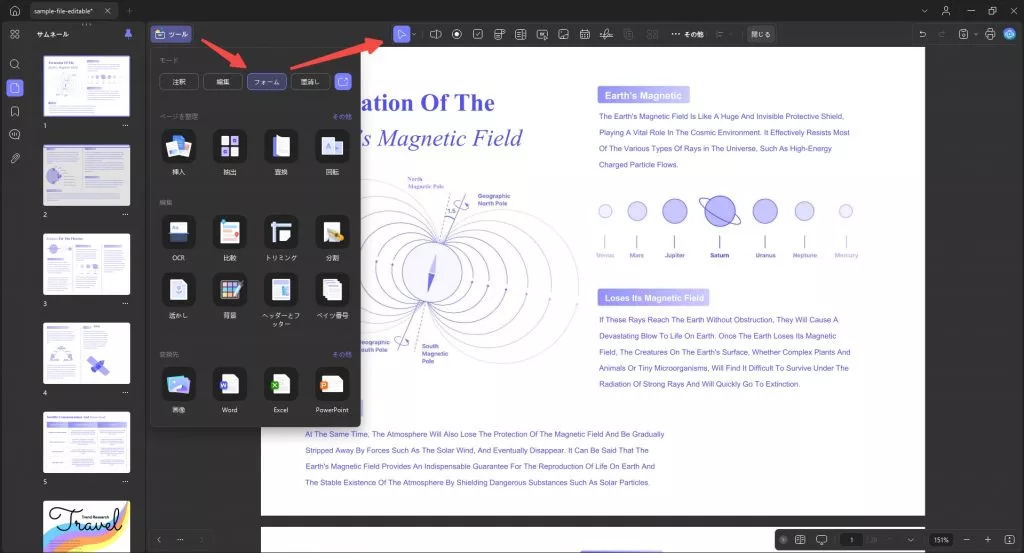This screenshot has width=1024, height=553.
Task: Convert the PDF to Excel
Action: pos(281,385)
